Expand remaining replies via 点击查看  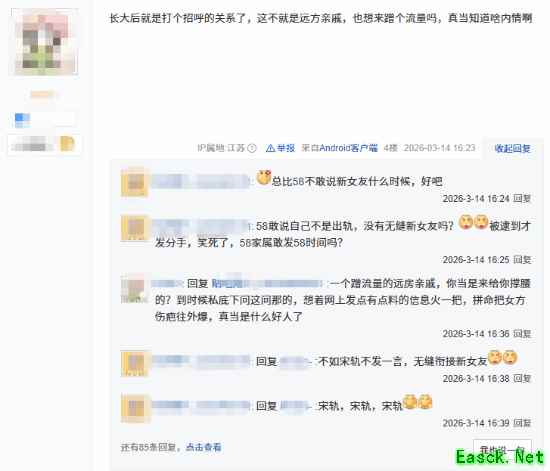coord(203,447)
